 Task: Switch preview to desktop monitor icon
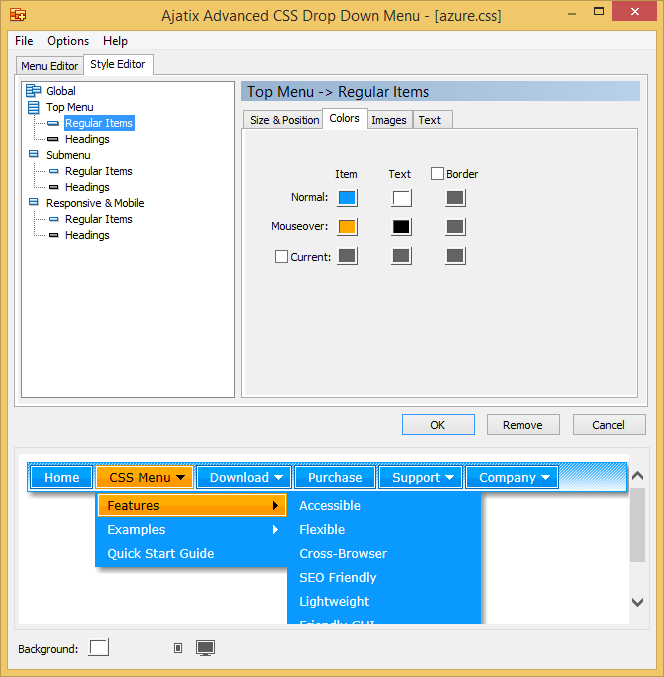coord(206,648)
